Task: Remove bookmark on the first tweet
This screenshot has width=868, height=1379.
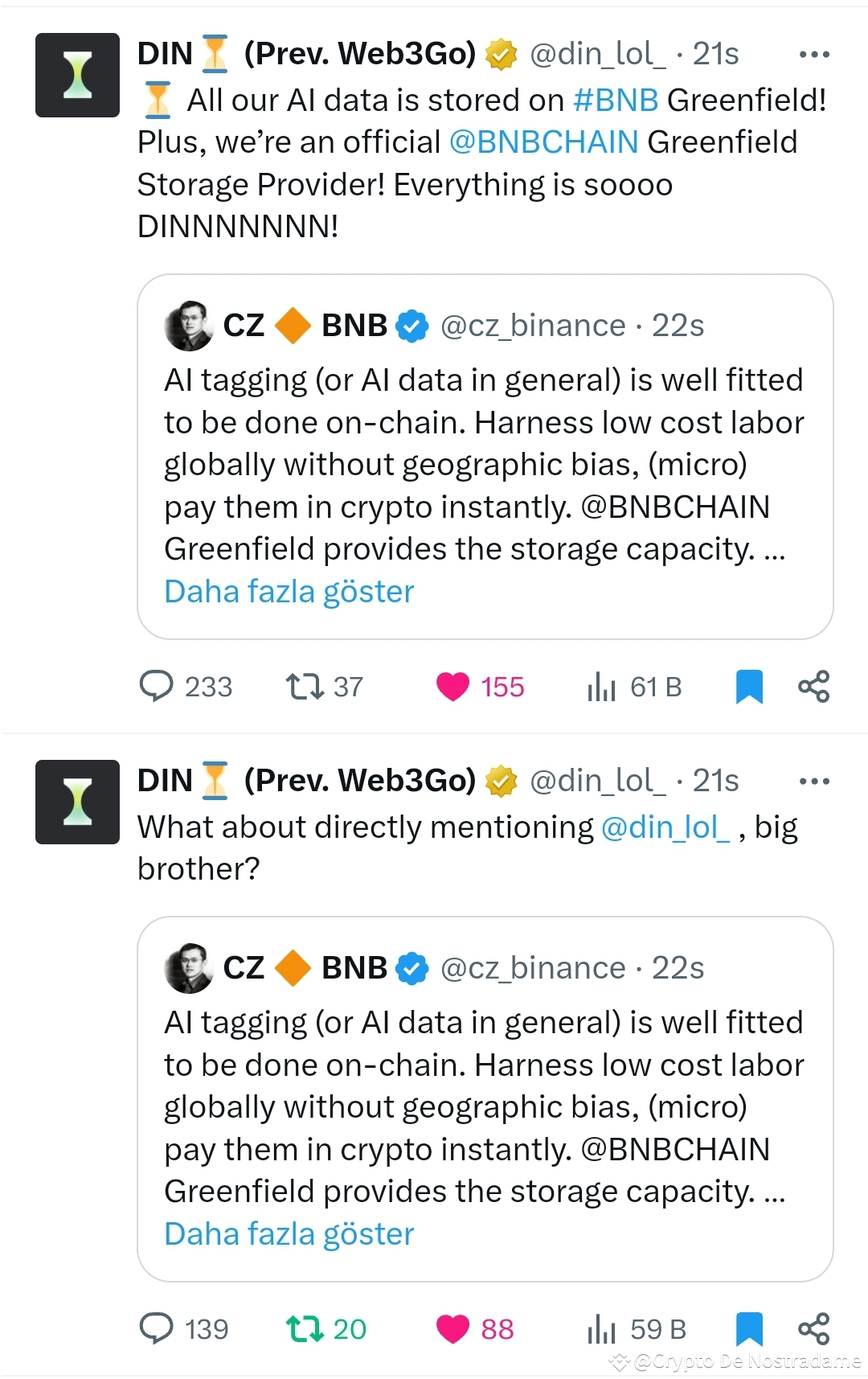Action: click(x=749, y=686)
